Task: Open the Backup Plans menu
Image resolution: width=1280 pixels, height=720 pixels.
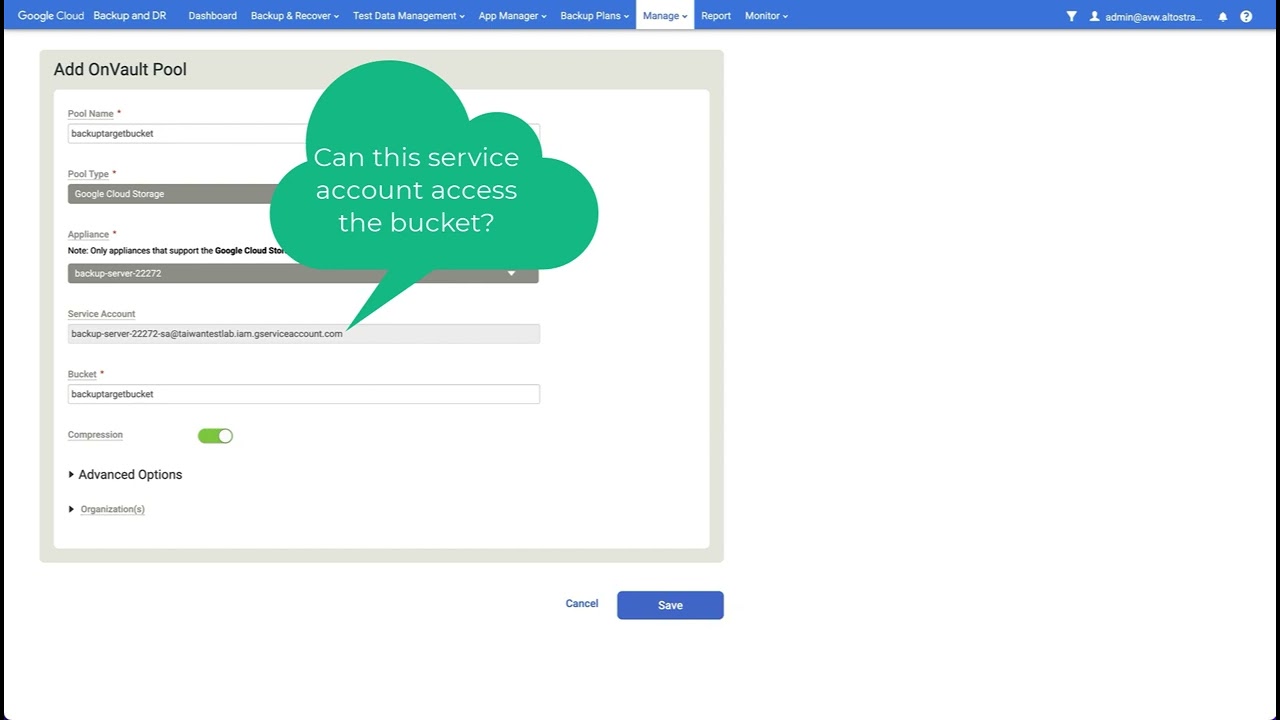Action: point(594,16)
